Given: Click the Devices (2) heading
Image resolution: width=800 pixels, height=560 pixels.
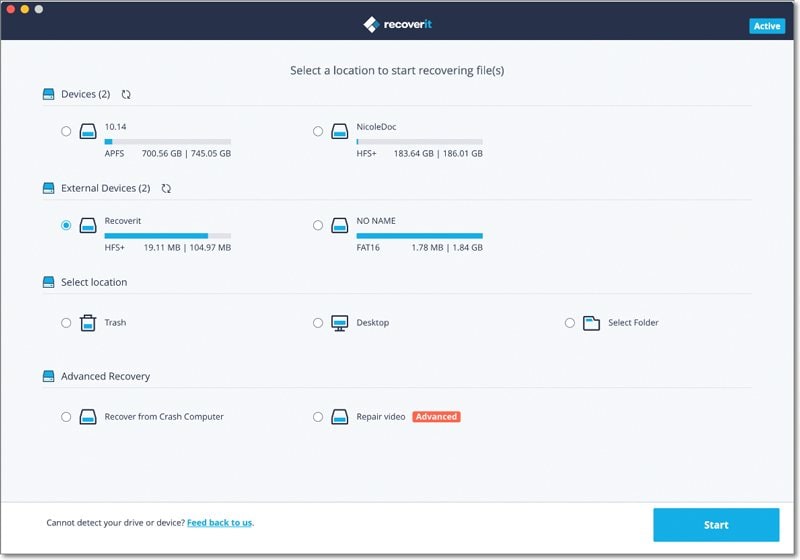Looking at the screenshot, I should tap(86, 94).
